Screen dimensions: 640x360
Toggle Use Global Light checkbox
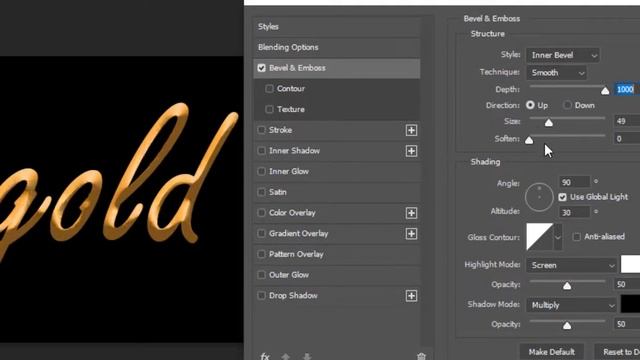(562, 197)
